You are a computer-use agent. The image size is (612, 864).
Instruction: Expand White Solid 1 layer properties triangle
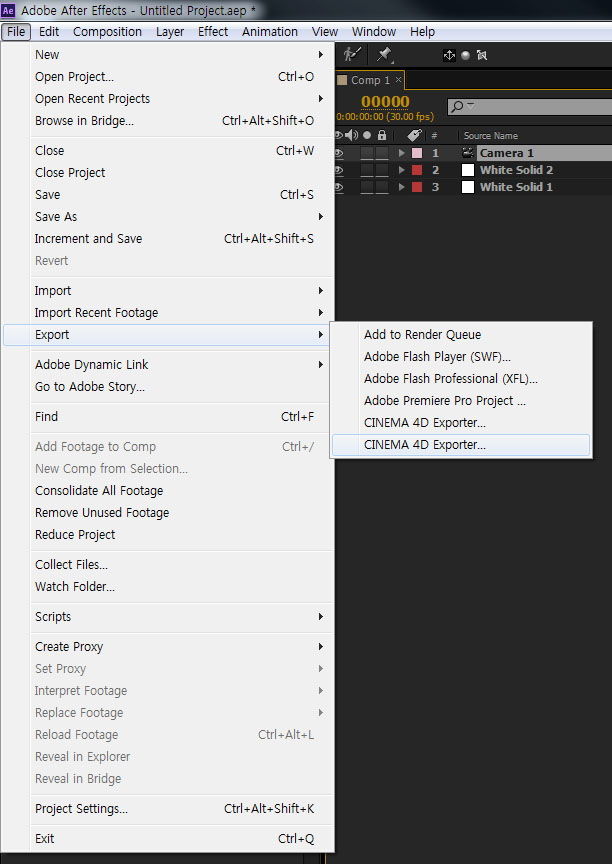[402, 187]
